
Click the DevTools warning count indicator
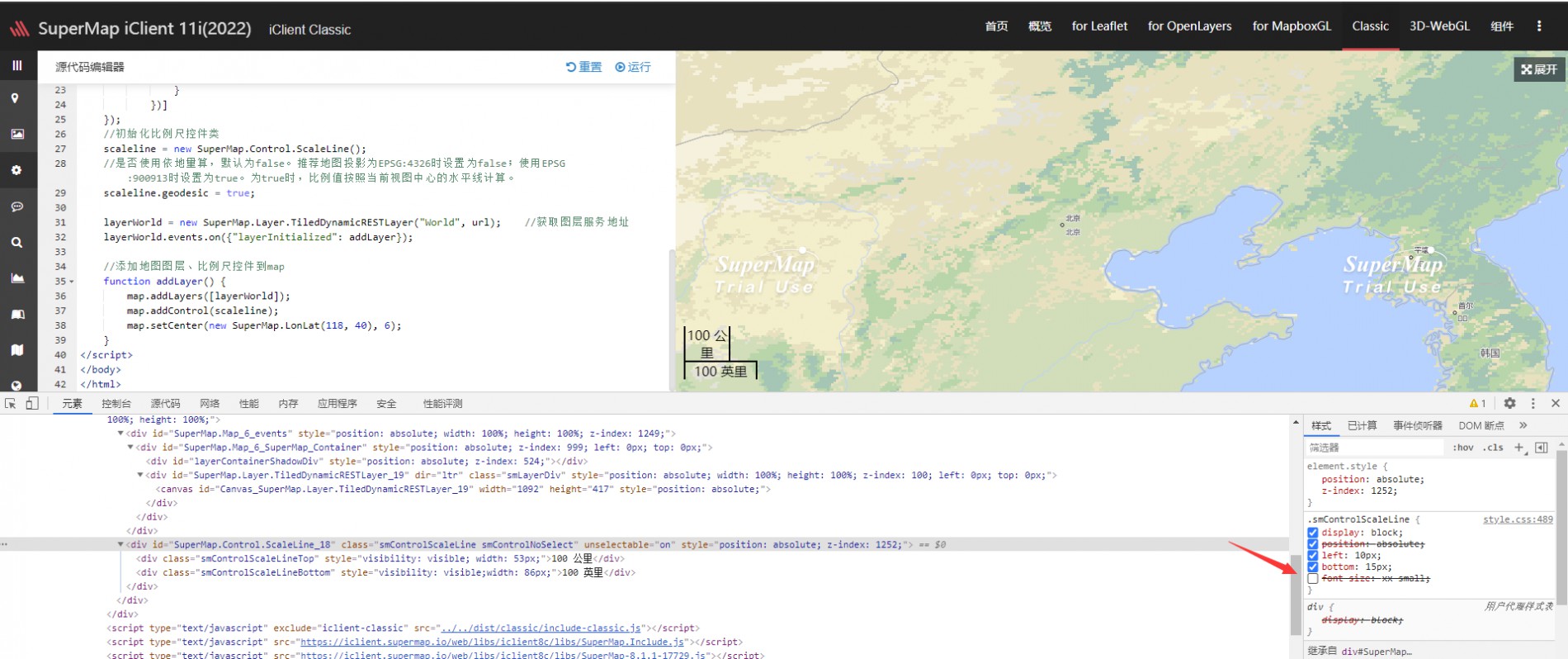point(1477,403)
